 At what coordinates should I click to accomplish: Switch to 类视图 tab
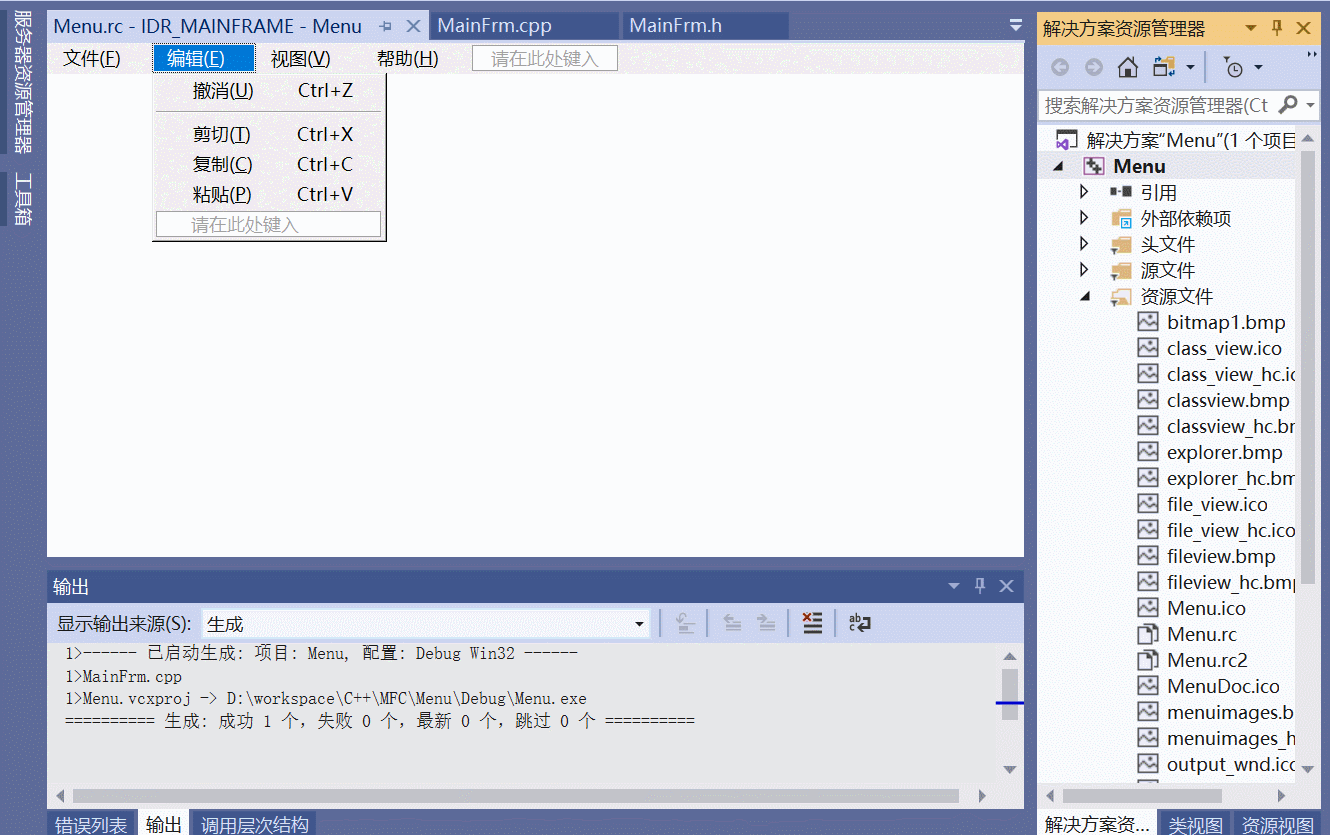tap(1195, 824)
